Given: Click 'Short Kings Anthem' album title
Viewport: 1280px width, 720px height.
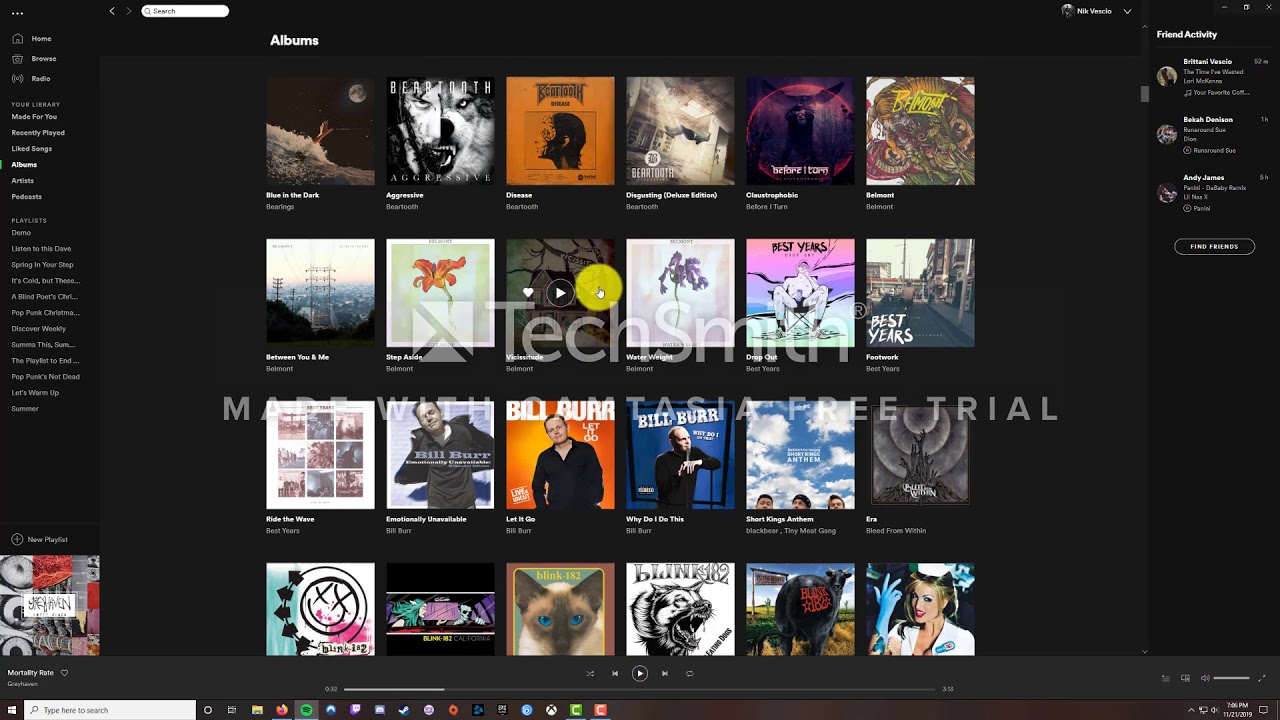Looking at the screenshot, I should click(x=780, y=520).
